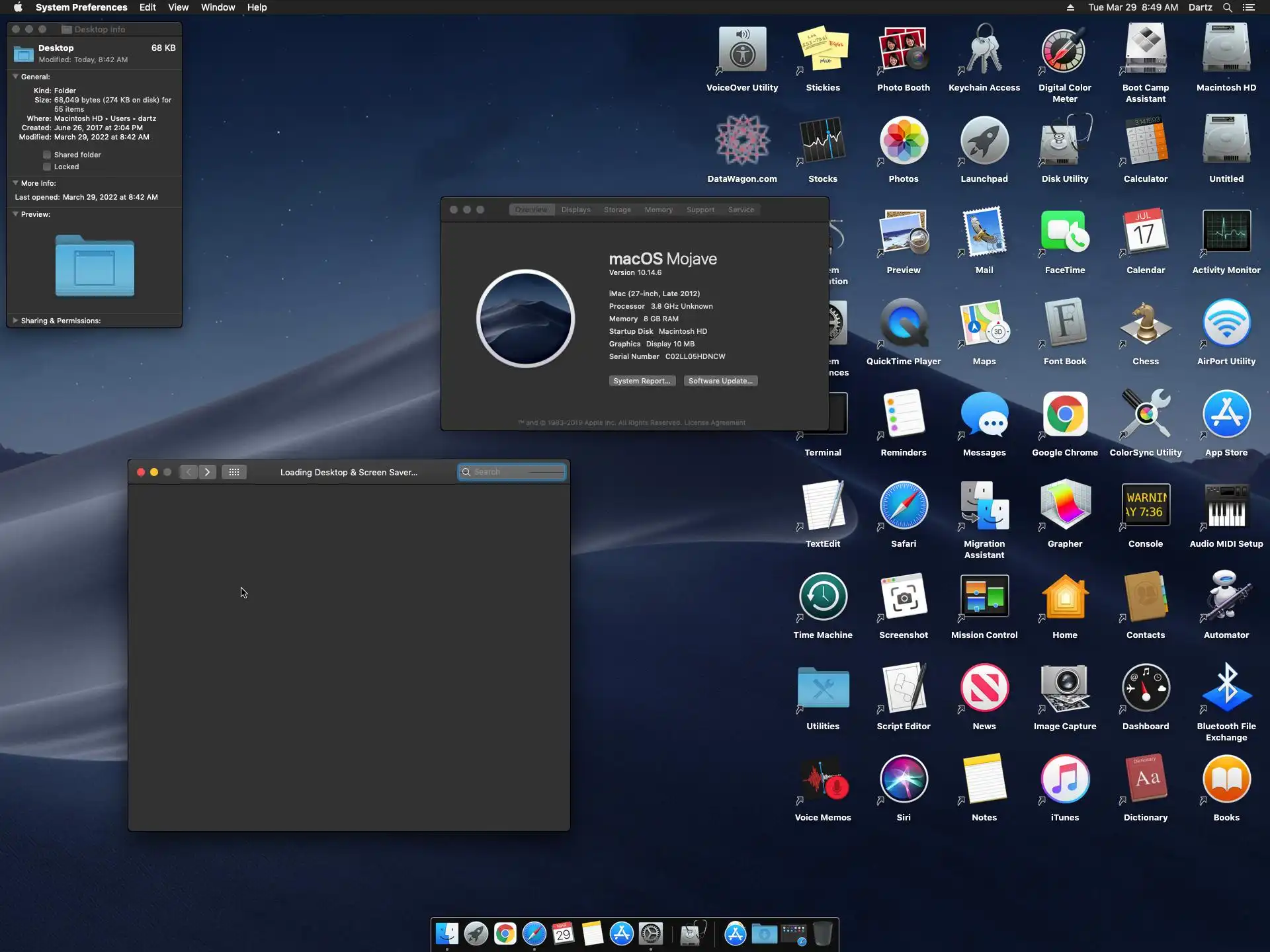Click the Software Update button
Image resolution: width=1270 pixels, height=952 pixels.
720,381
